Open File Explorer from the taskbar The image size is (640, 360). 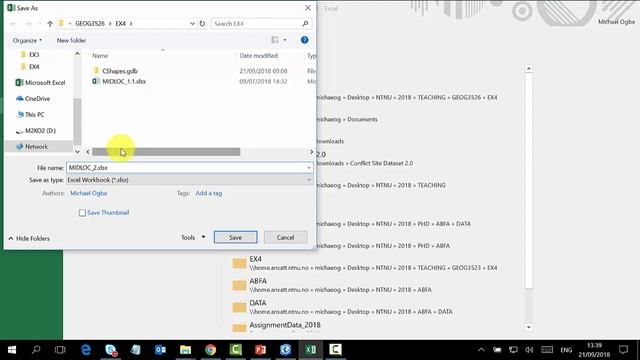185,350
